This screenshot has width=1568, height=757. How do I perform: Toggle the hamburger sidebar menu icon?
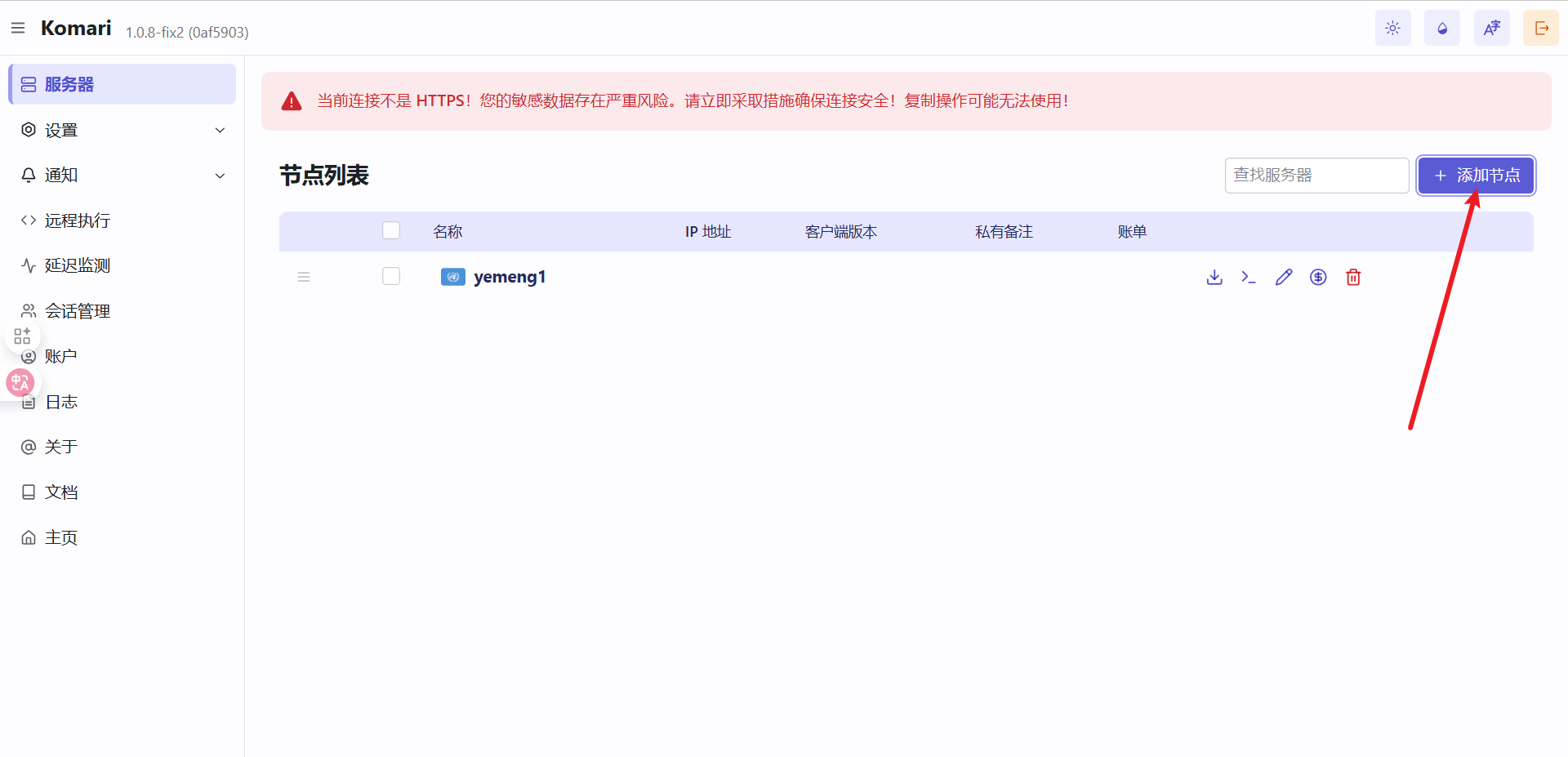pos(18,29)
